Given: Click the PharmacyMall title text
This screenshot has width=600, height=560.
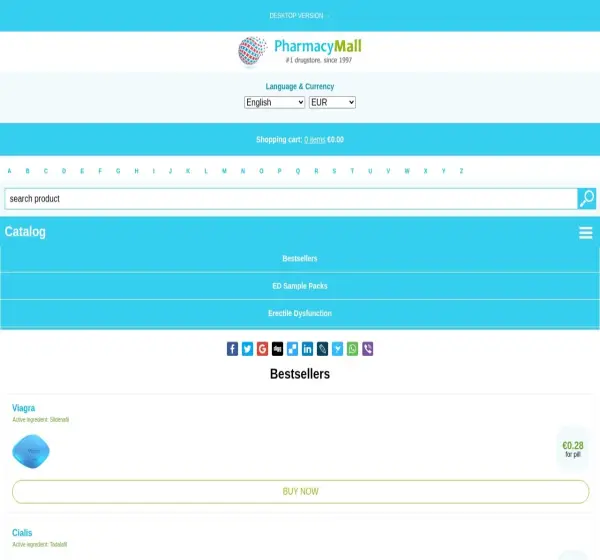Looking at the screenshot, I should click(318, 46).
